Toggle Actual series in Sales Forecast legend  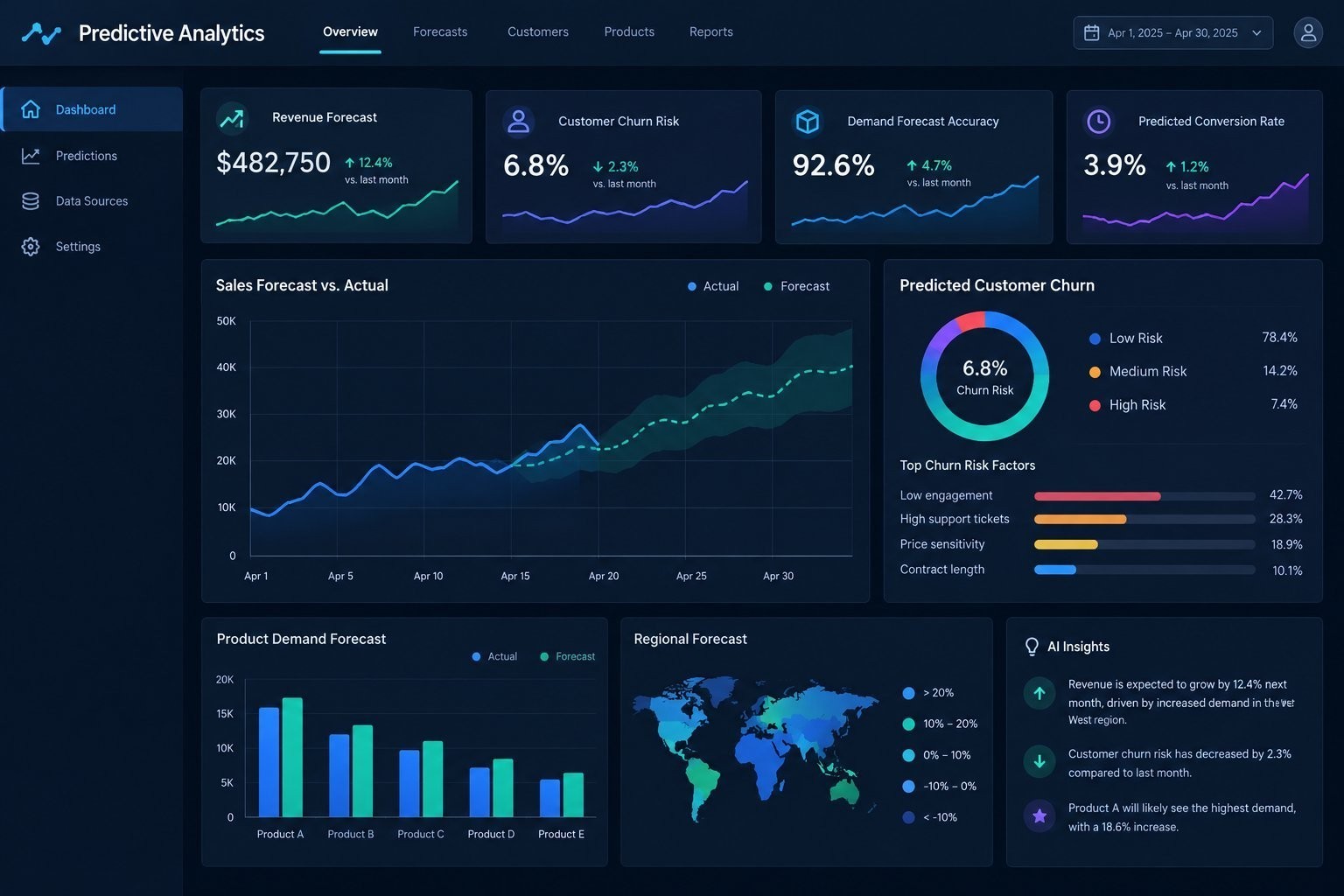(x=713, y=286)
